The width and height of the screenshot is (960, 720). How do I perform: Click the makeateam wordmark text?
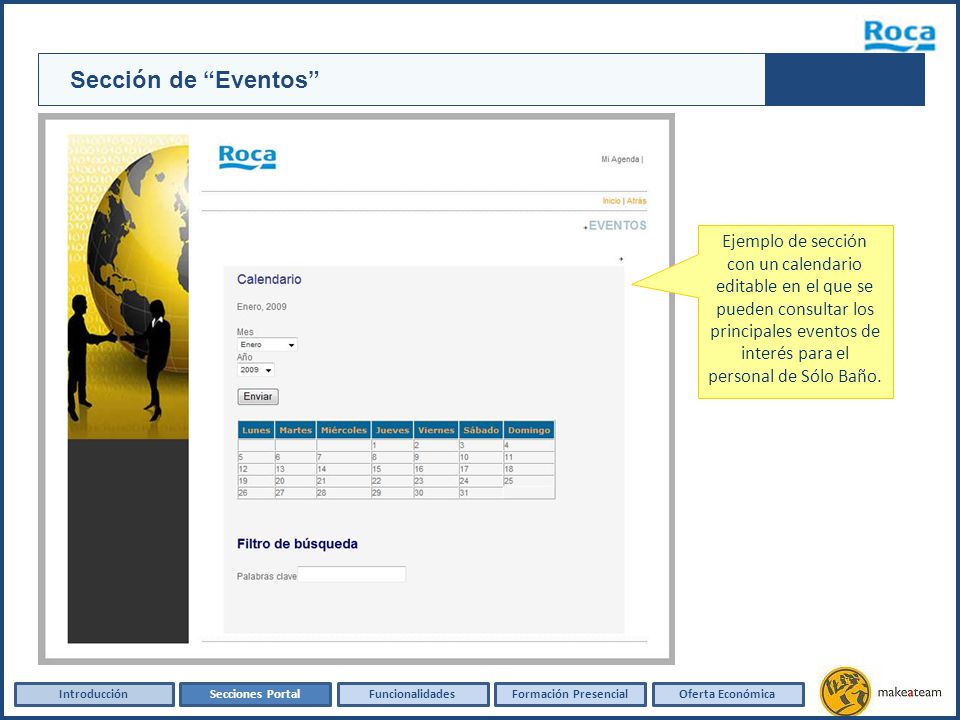point(909,692)
